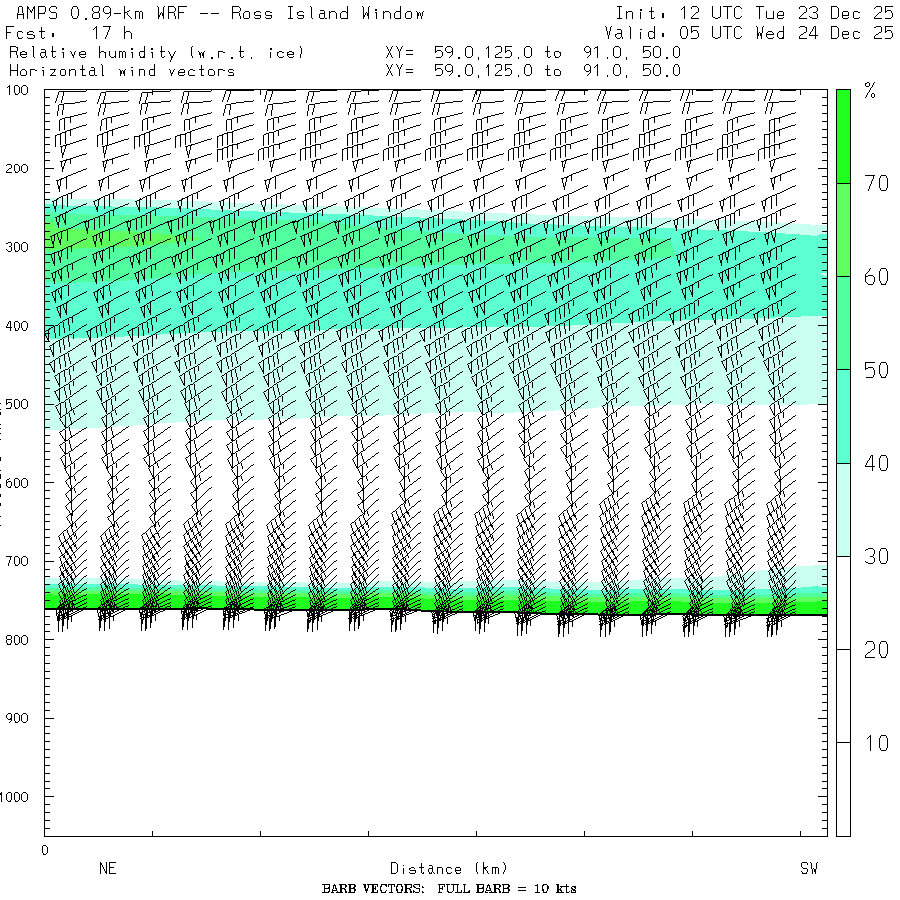
Task: Click the SW label below the x-axis
Action: pyautogui.click(x=808, y=869)
